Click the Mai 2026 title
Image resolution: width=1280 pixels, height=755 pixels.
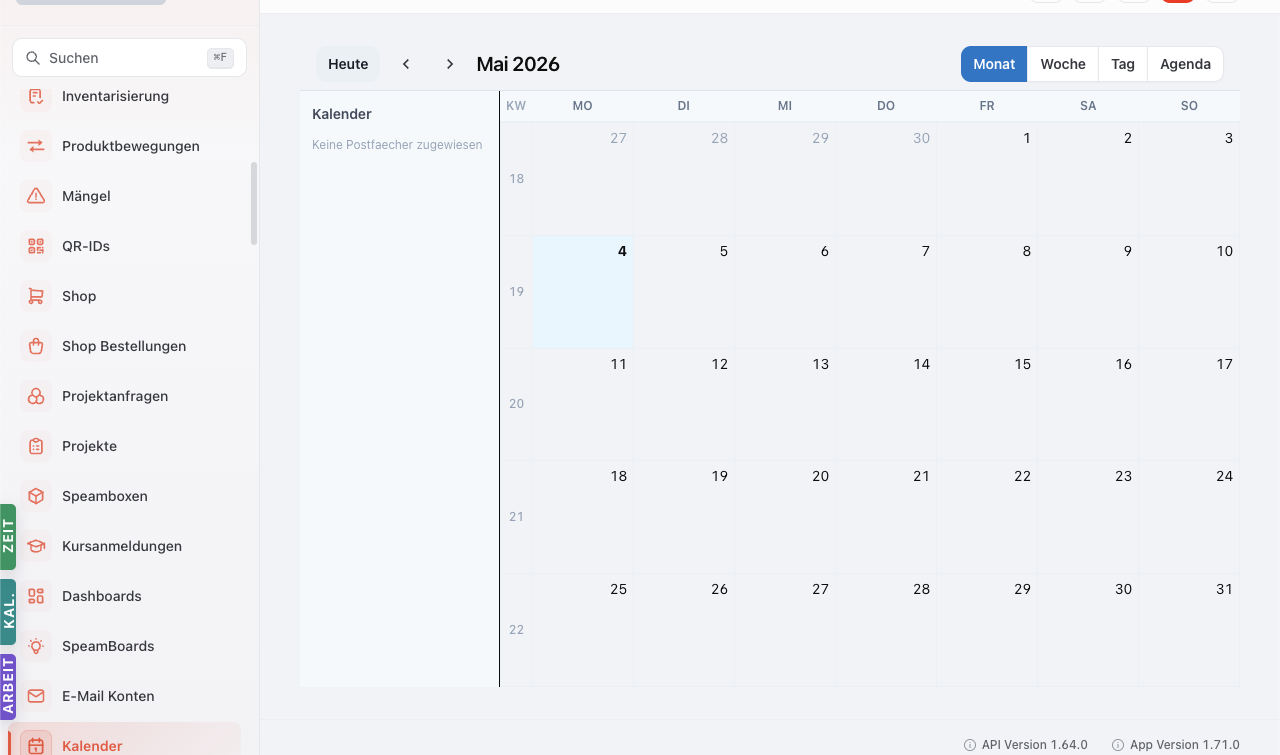click(x=518, y=64)
